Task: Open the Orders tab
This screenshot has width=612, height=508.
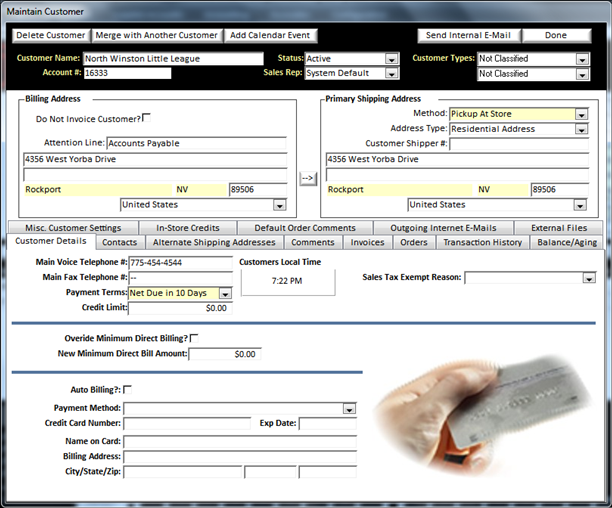Action: click(414, 242)
